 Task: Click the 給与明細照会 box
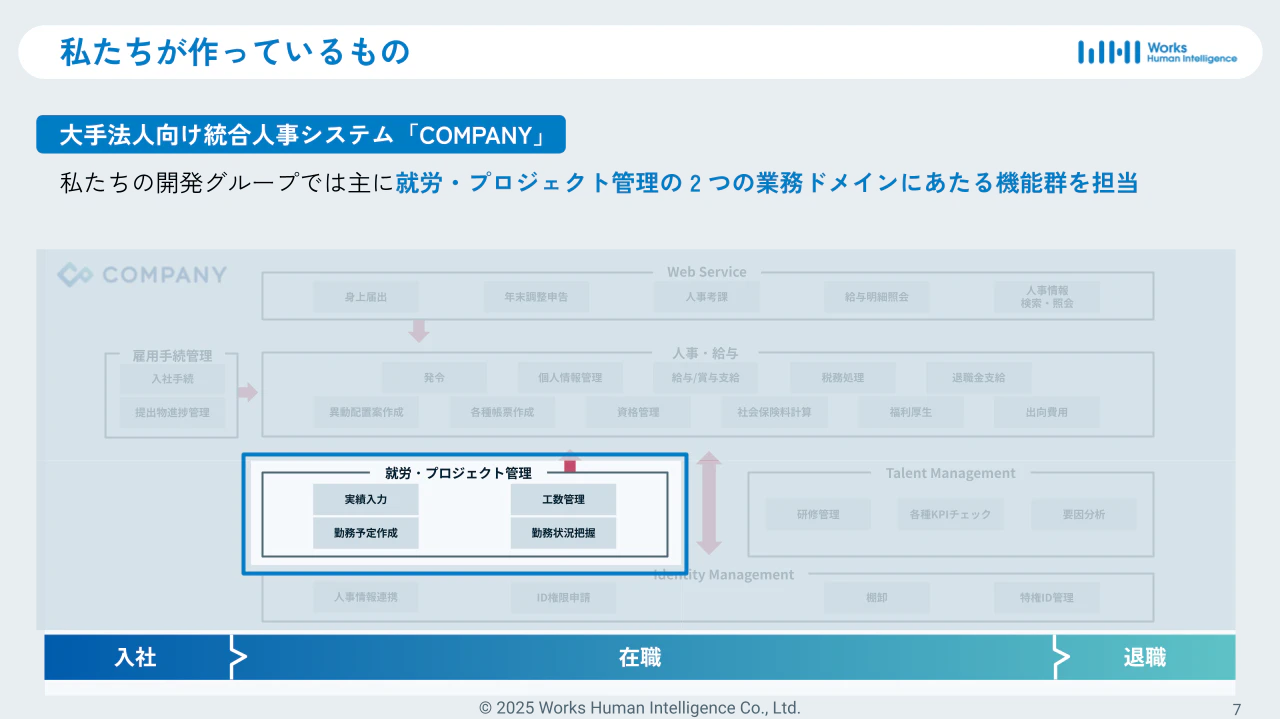(877, 297)
